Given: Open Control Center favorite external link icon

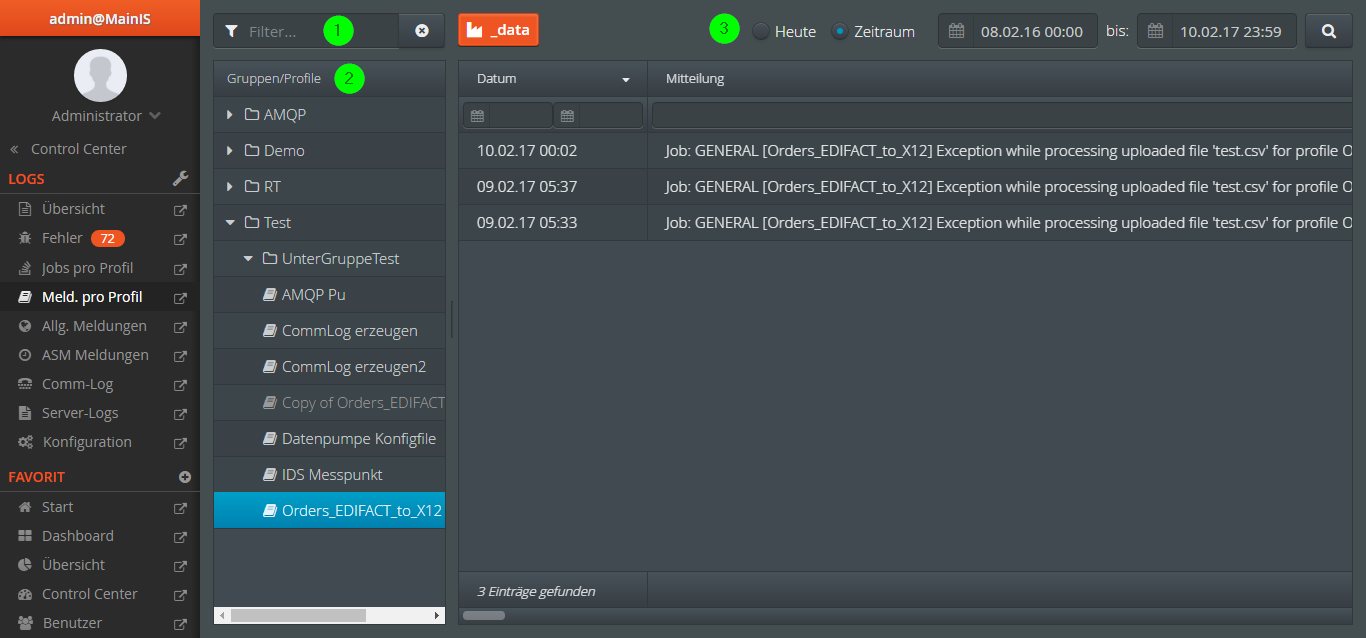Looking at the screenshot, I should click(181, 595).
